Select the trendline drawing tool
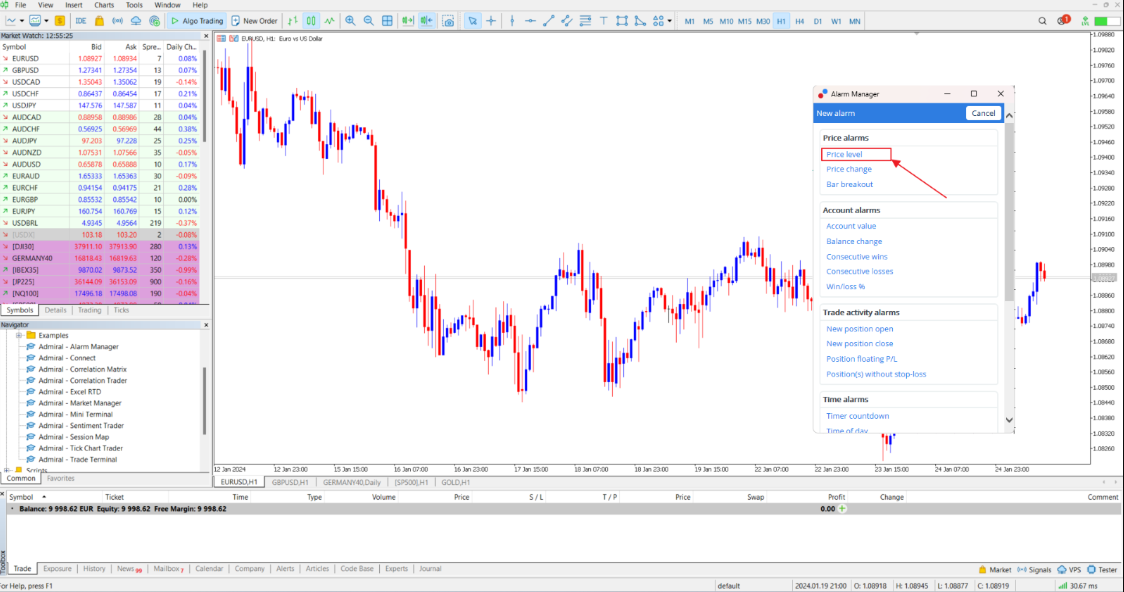This screenshot has width=1124, height=592. [548, 21]
